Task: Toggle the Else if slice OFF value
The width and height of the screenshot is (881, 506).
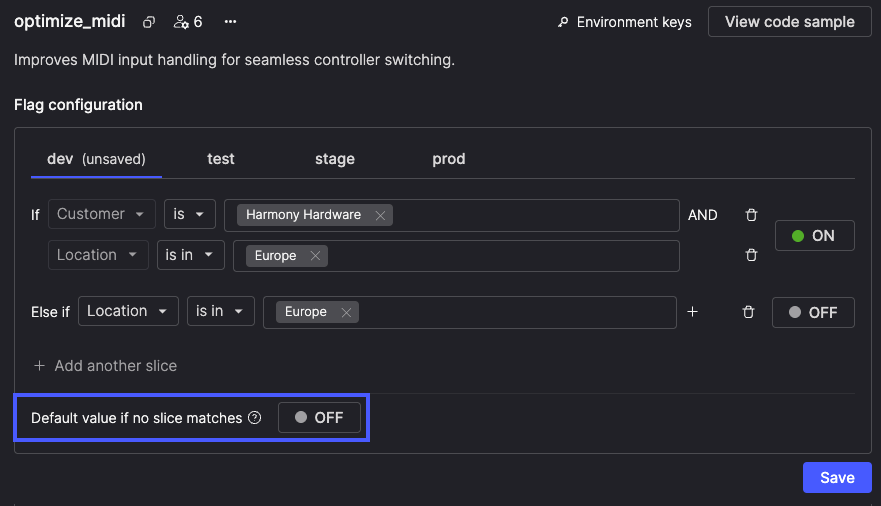Action: coord(813,312)
